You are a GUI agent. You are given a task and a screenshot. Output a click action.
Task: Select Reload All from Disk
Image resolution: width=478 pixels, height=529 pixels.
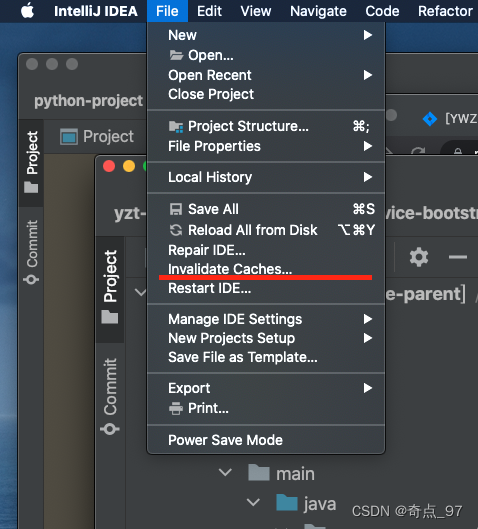point(266,230)
